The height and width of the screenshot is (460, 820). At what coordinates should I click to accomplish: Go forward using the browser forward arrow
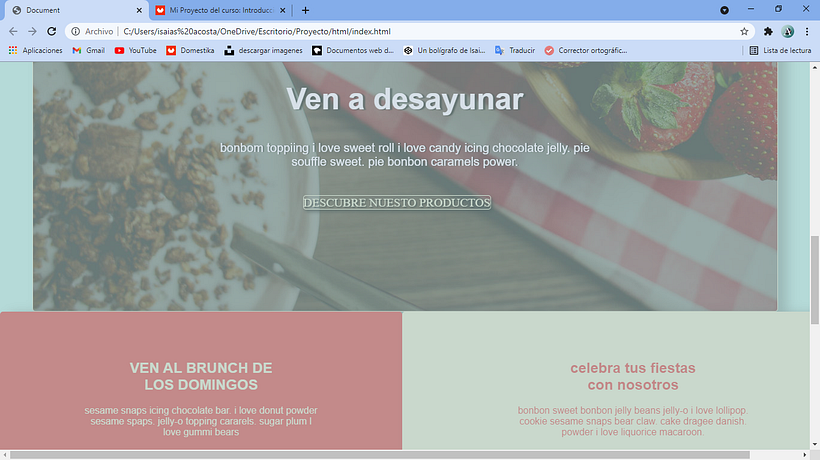[x=32, y=31]
